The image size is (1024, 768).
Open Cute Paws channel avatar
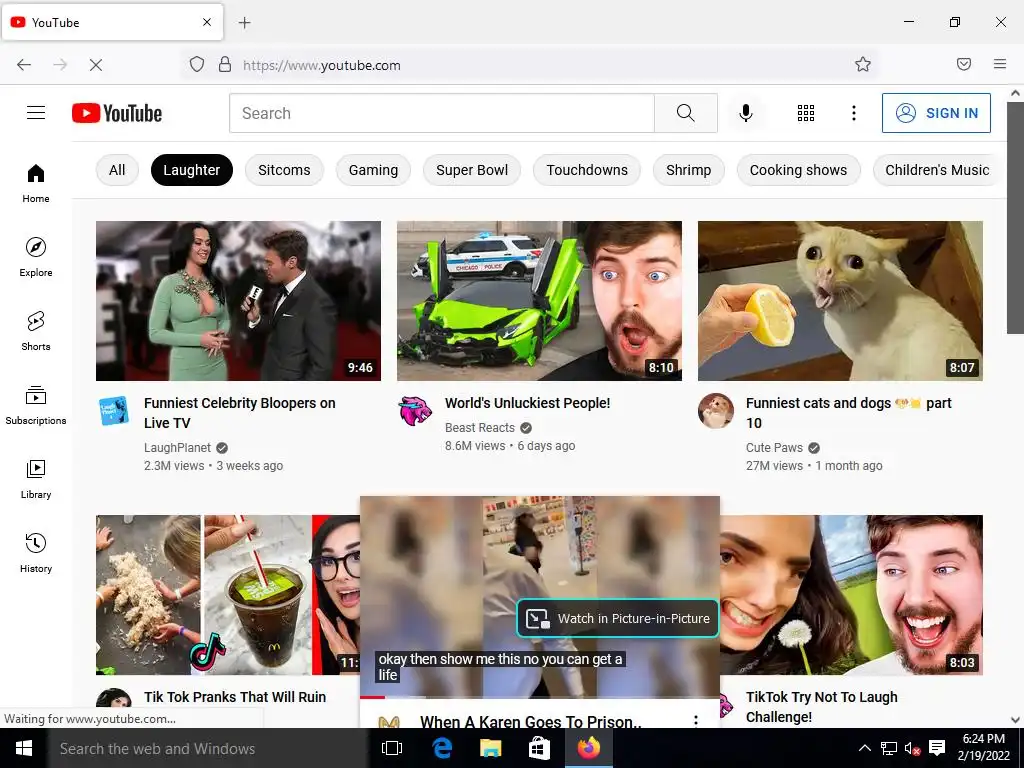716,411
